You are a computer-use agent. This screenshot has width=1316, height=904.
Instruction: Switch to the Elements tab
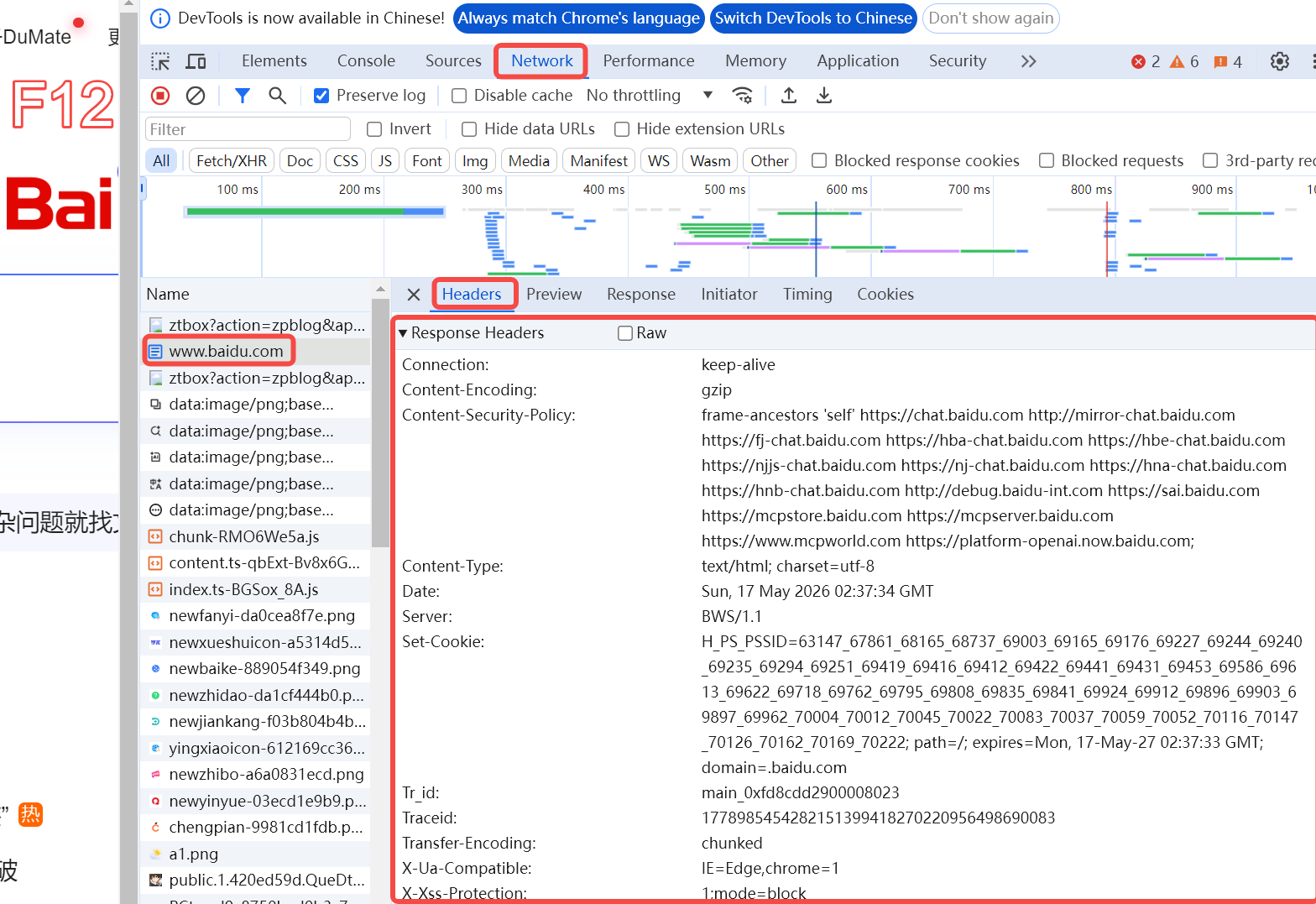[274, 61]
